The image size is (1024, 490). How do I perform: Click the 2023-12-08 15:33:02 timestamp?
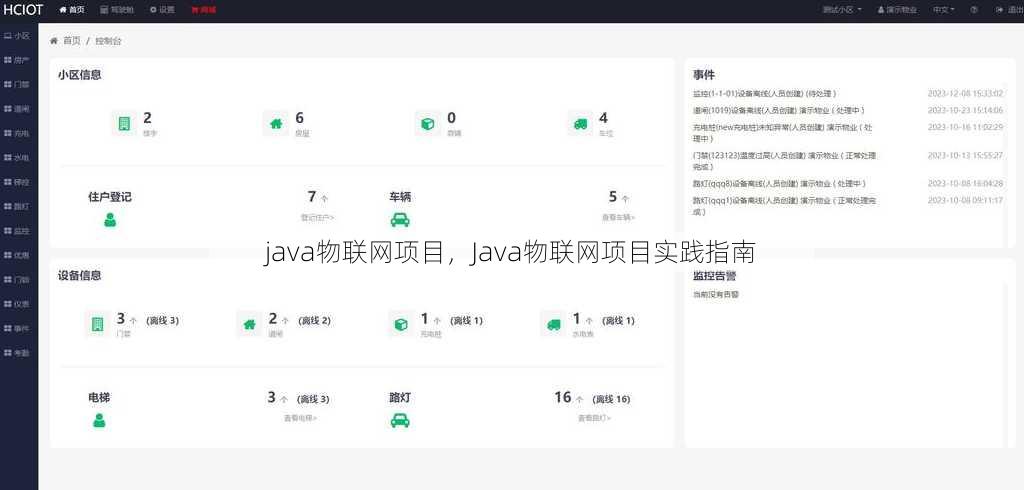point(965,93)
